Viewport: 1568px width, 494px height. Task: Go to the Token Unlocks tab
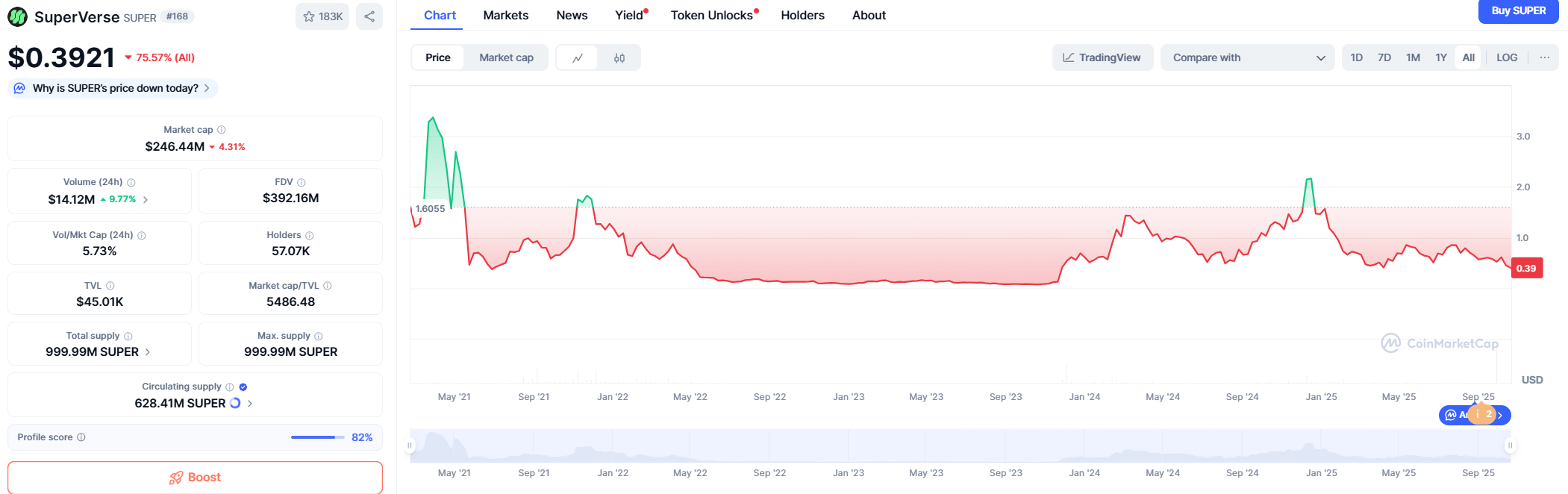point(713,15)
